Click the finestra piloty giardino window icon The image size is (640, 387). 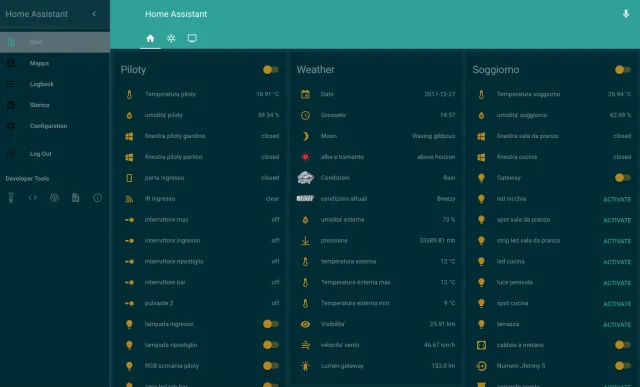129,136
